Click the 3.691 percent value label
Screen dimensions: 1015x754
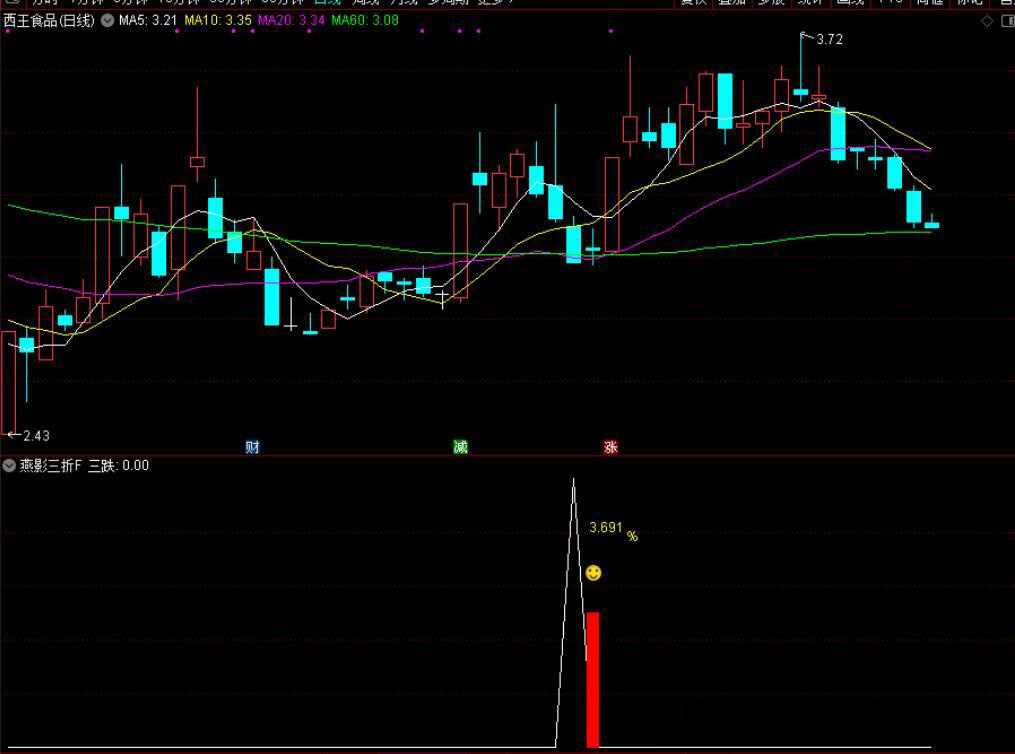[606, 527]
